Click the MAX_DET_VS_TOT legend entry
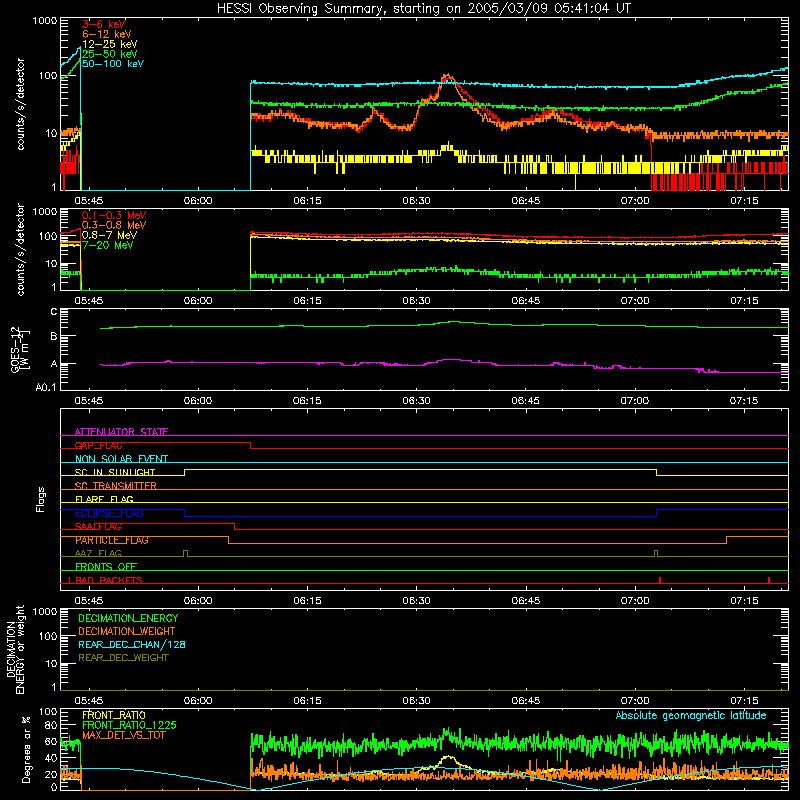The height and width of the screenshot is (800, 800). pos(124,735)
